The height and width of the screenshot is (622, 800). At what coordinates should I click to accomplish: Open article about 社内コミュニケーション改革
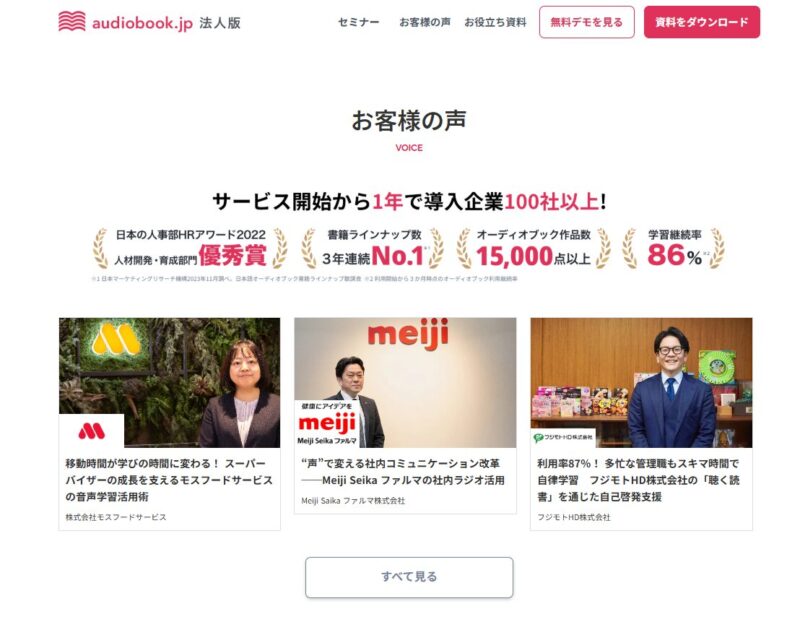(x=403, y=471)
